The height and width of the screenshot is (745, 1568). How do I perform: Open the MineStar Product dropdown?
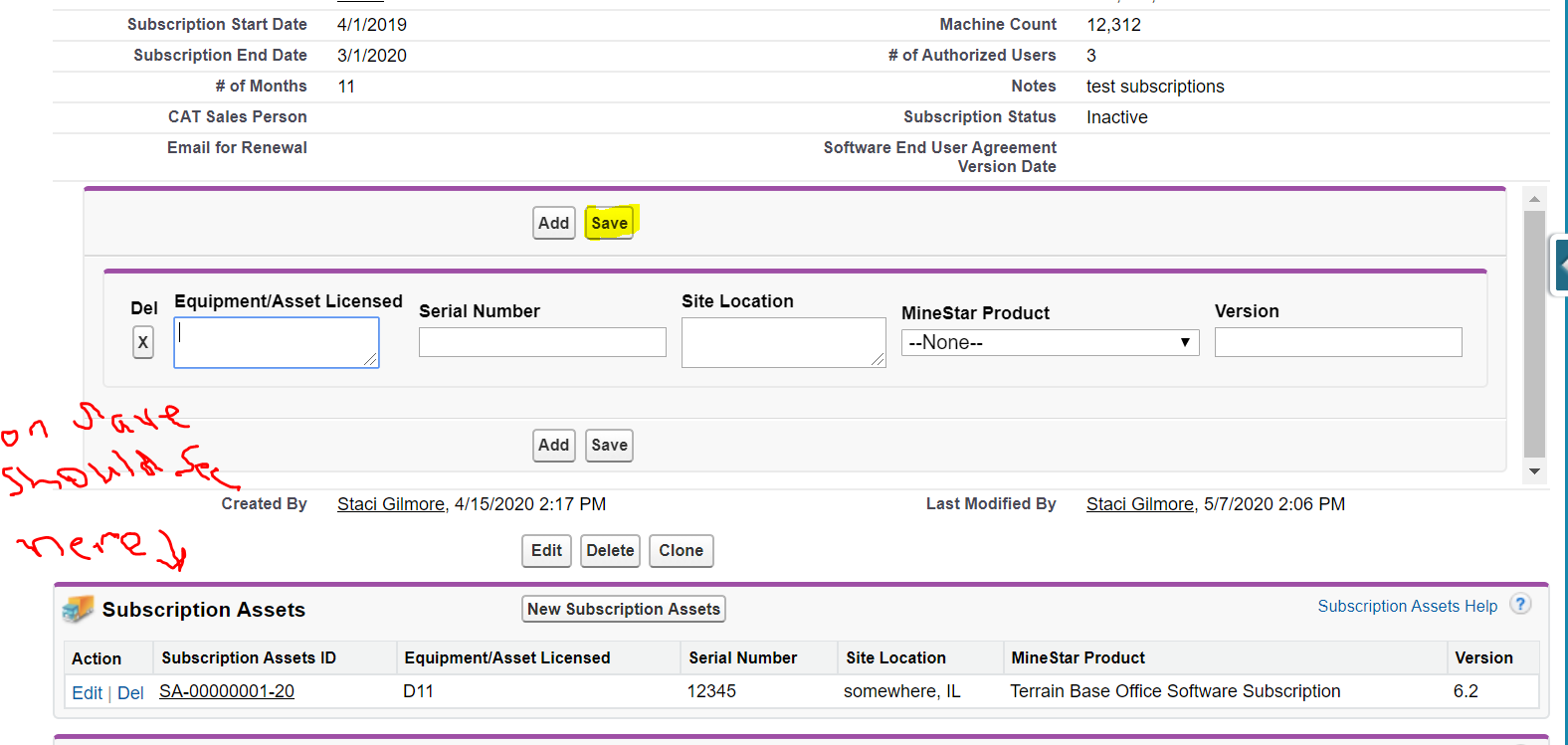[x=1050, y=342]
